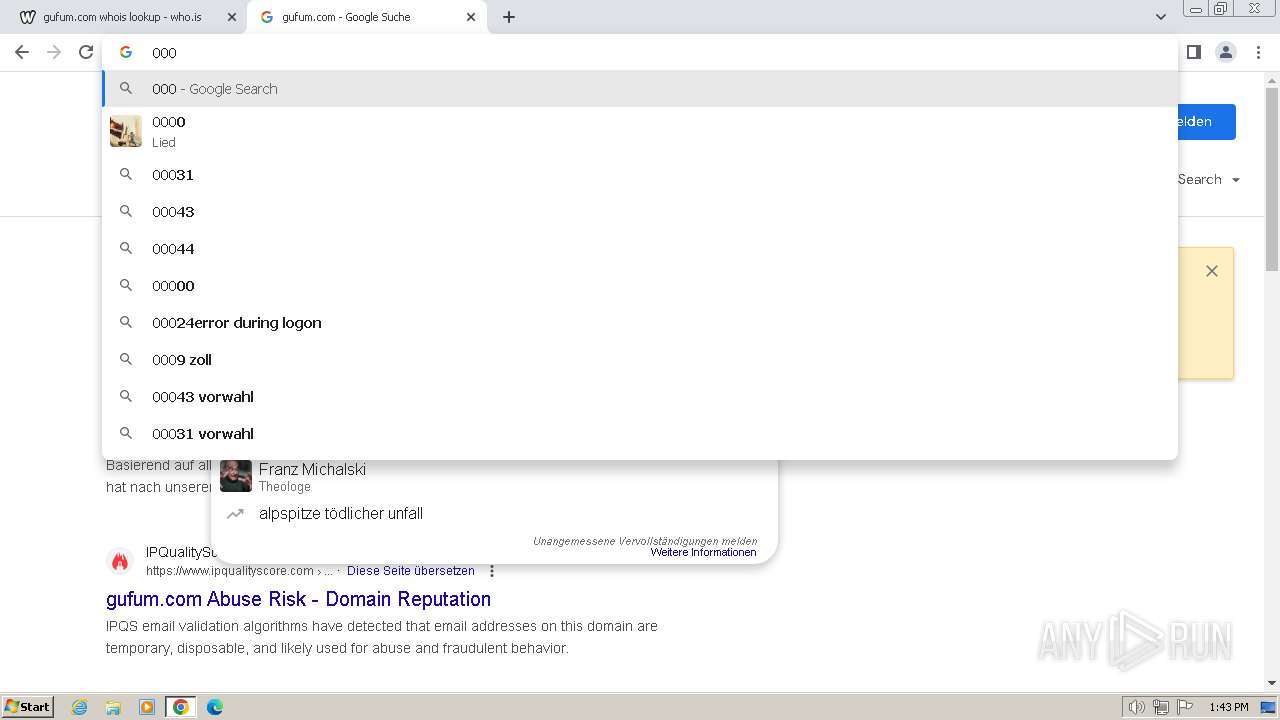Viewport: 1280px width, 720px height.
Task: Click 'Diese Seite übersetzen' link
Action: point(411,571)
